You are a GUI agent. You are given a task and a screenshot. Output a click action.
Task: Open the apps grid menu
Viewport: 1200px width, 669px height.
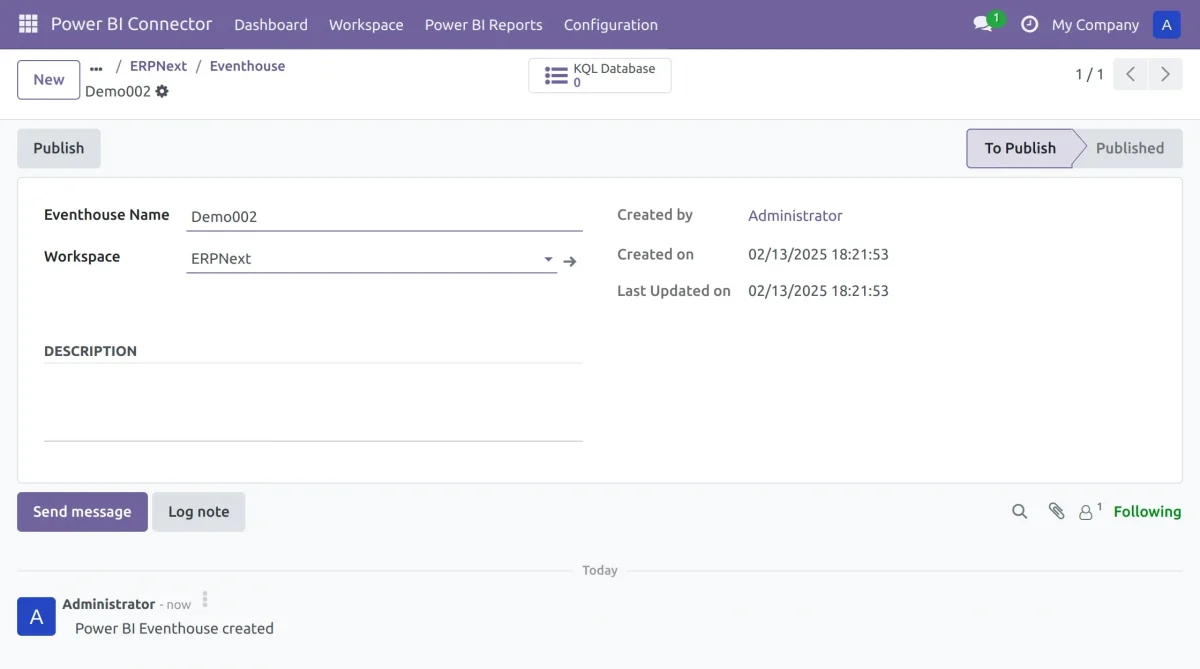(27, 23)
